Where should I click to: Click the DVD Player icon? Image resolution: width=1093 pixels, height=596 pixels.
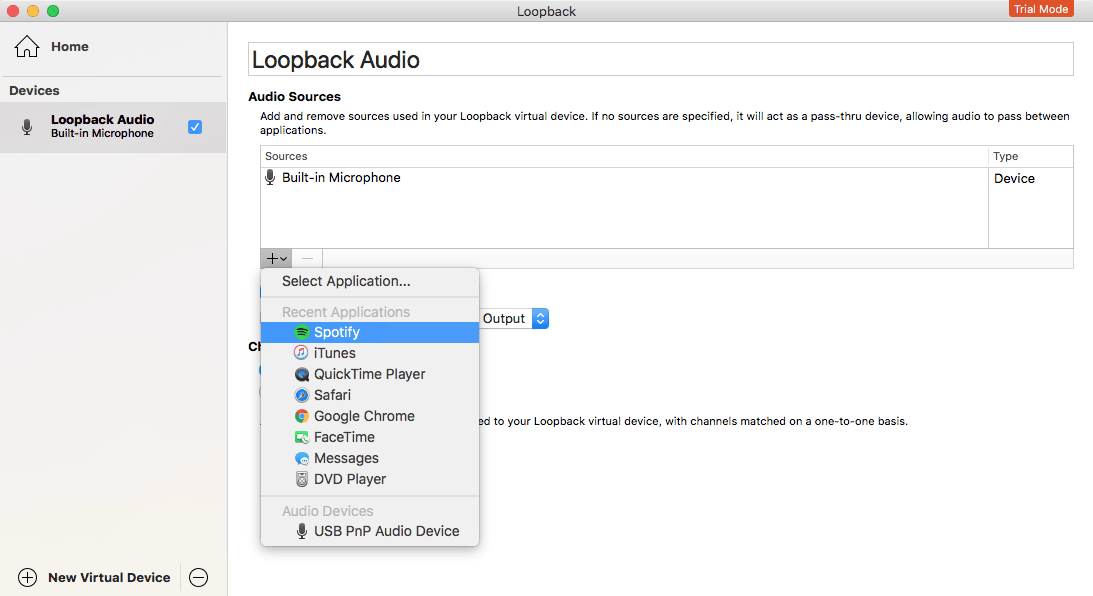coord(301,479)
